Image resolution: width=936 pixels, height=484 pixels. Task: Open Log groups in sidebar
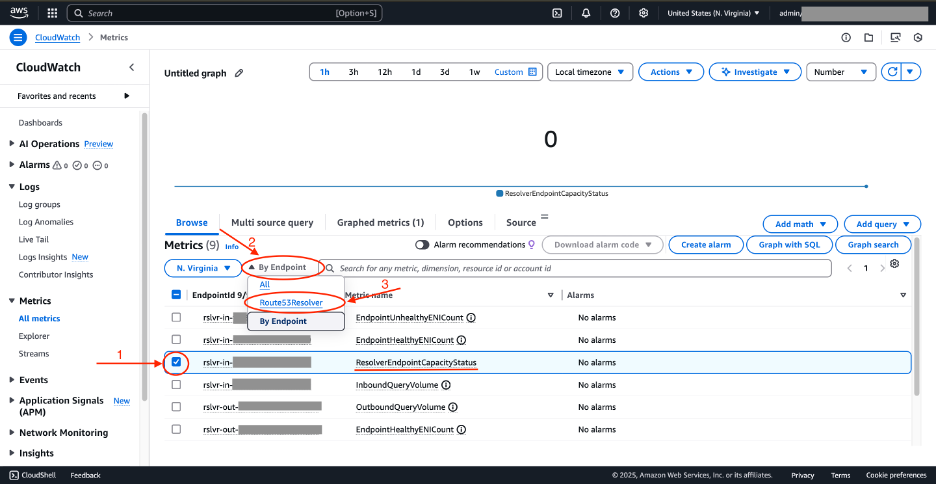coord(39,204)
